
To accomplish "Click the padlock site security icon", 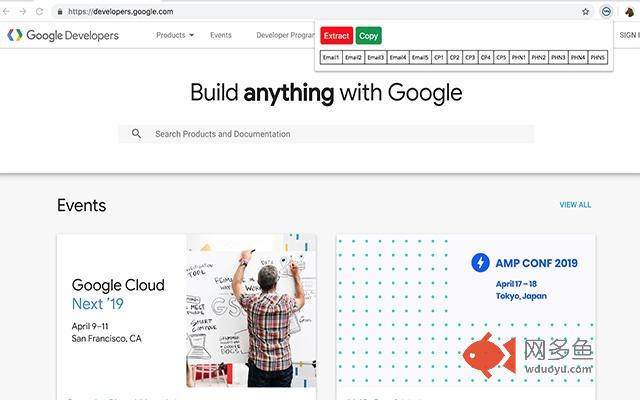I will tap(60, 12).
